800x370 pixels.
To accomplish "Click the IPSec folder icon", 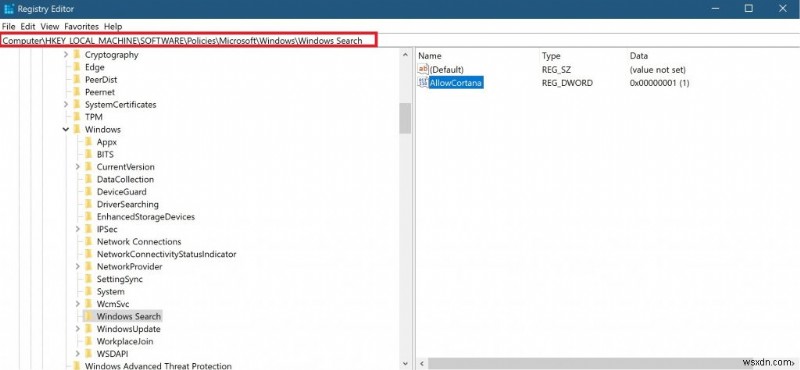I will coord(89,229).
